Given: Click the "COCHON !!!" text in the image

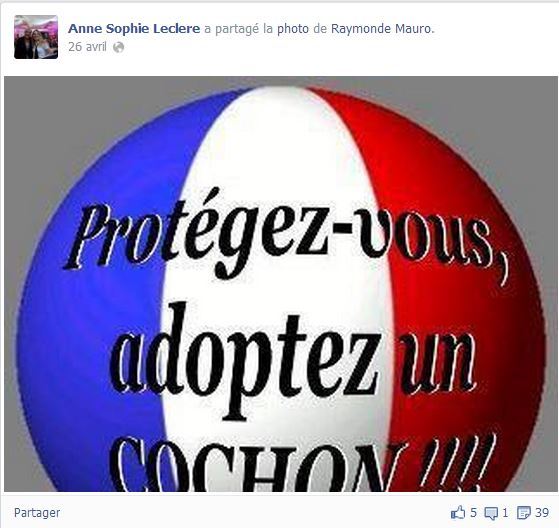Looking at the screenshot, I should (x=303, y=463).
